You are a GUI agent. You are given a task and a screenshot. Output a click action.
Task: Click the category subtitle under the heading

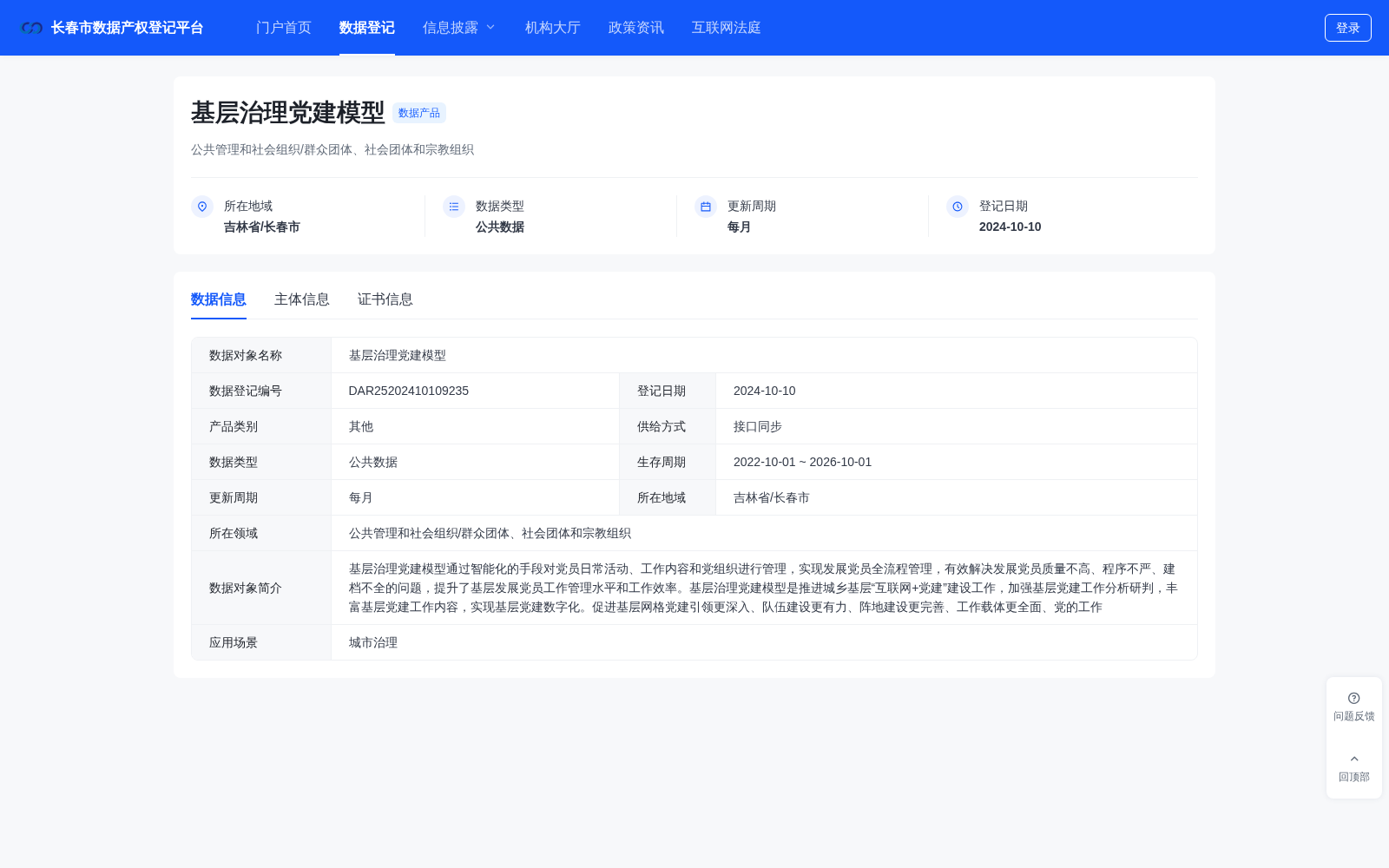[x=332, y=149]
